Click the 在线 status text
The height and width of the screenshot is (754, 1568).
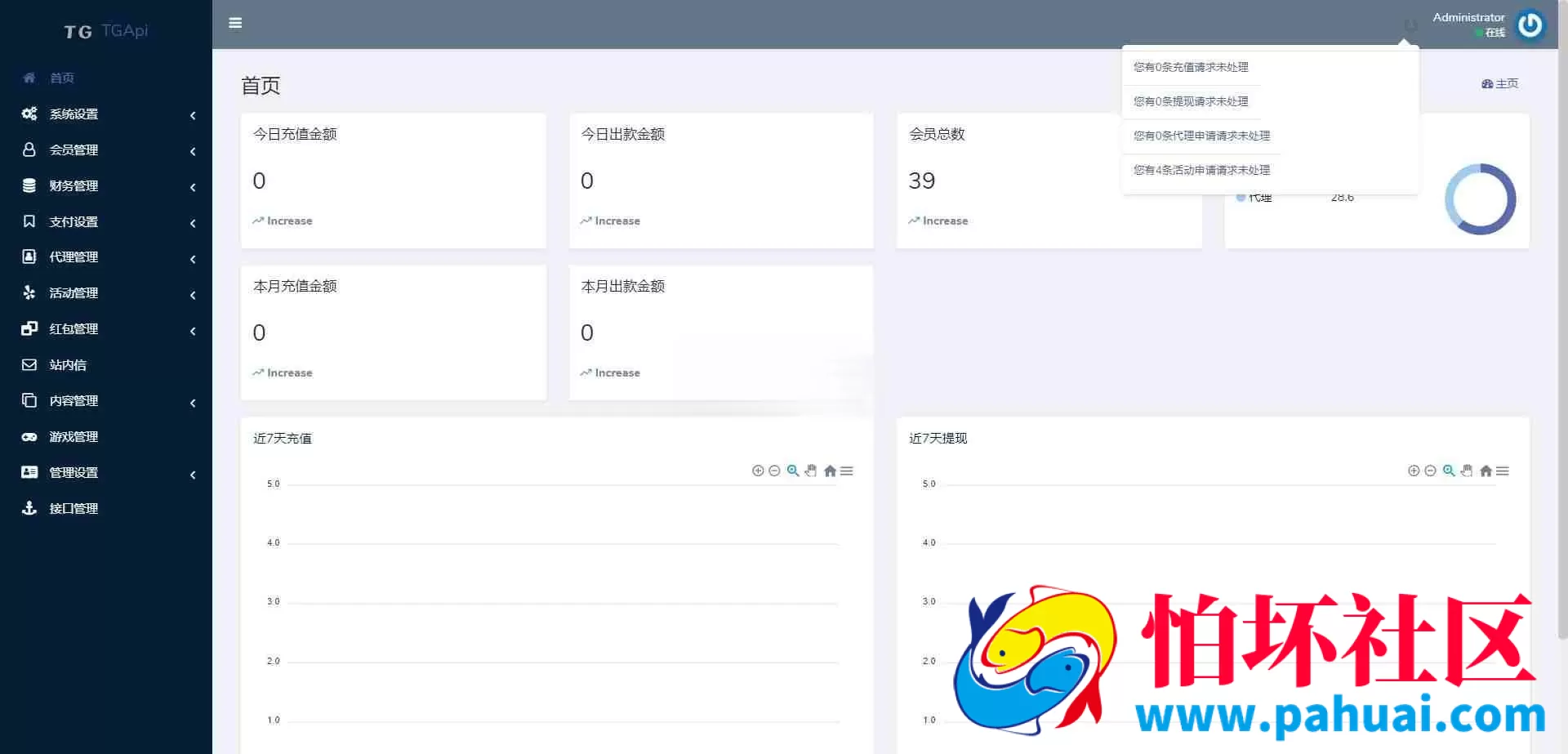1495,33
